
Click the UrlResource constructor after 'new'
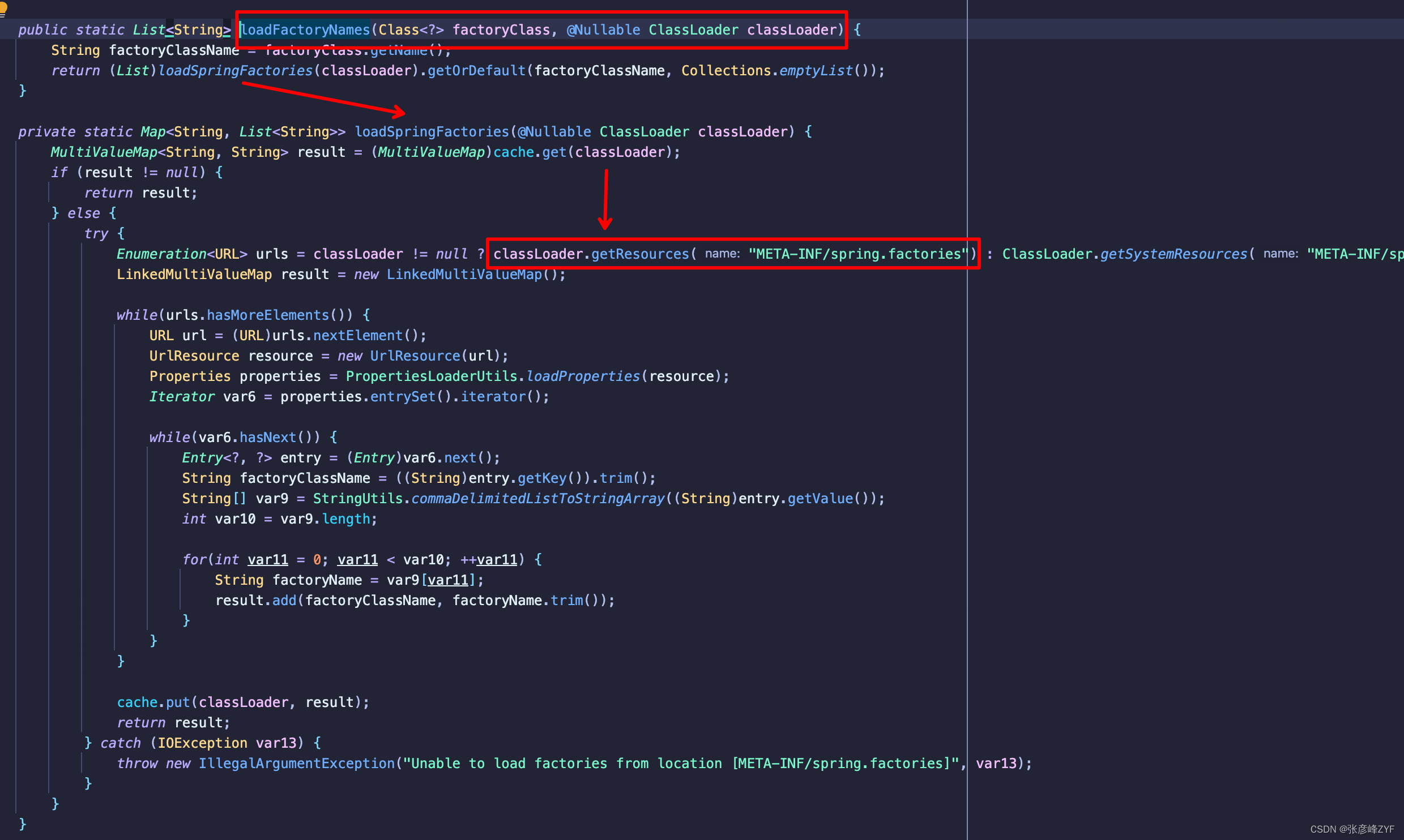(415, 355)
